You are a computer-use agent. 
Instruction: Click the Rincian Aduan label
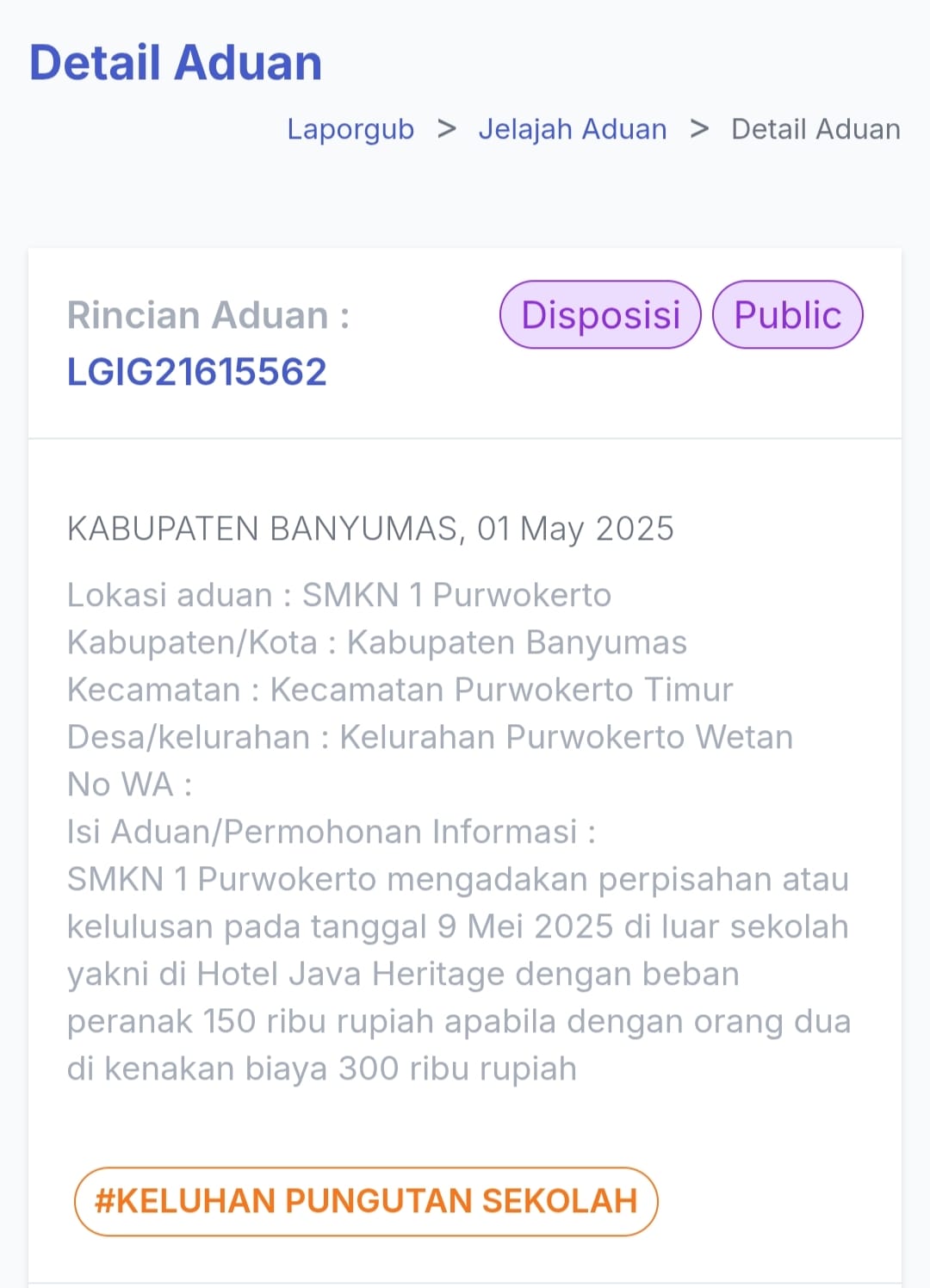click(x=208, y=315)
